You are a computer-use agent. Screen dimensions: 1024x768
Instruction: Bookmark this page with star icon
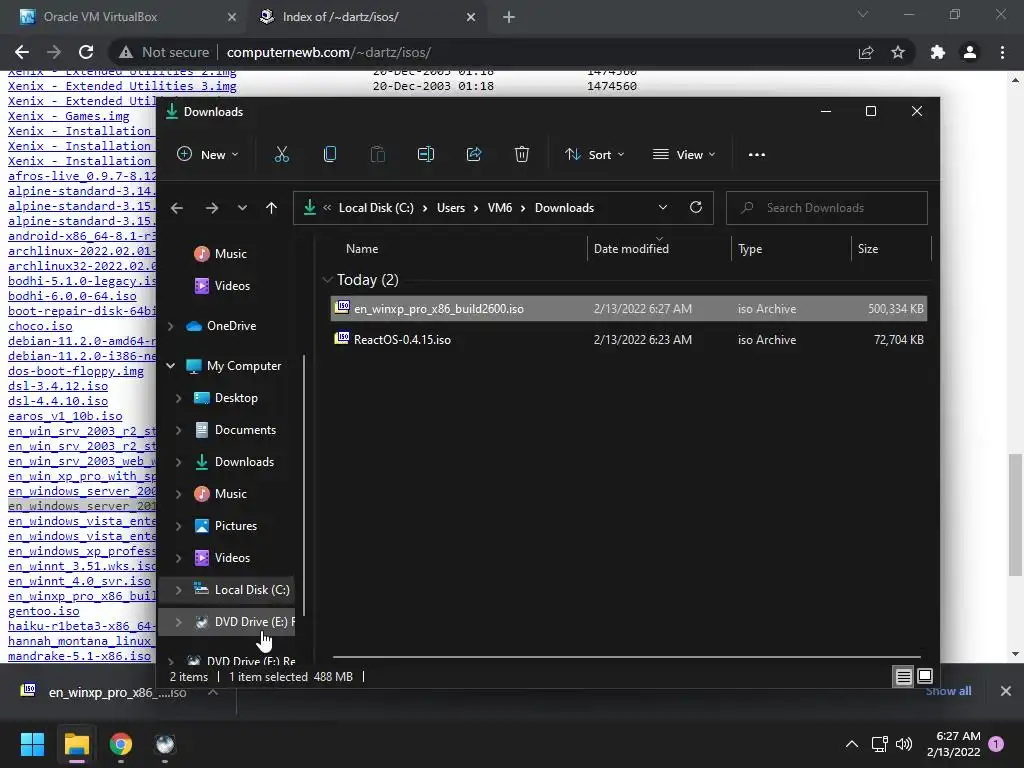[898, 52]
